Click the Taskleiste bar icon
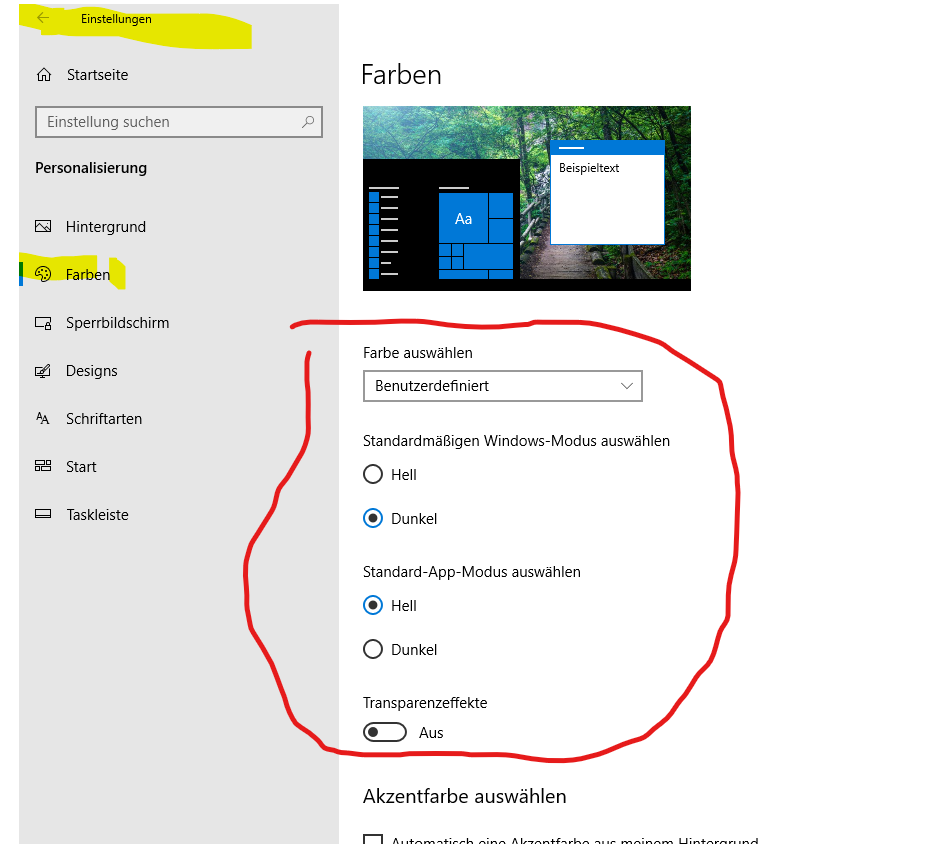This screenshot has width=935, height=844. 43,514
